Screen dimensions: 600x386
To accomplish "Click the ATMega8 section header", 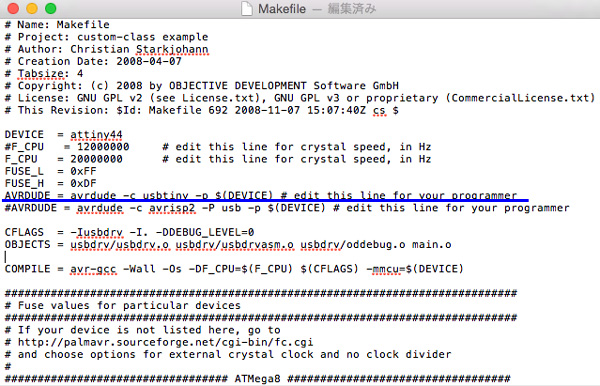I will pyautogui.click(x=257, y=379).
